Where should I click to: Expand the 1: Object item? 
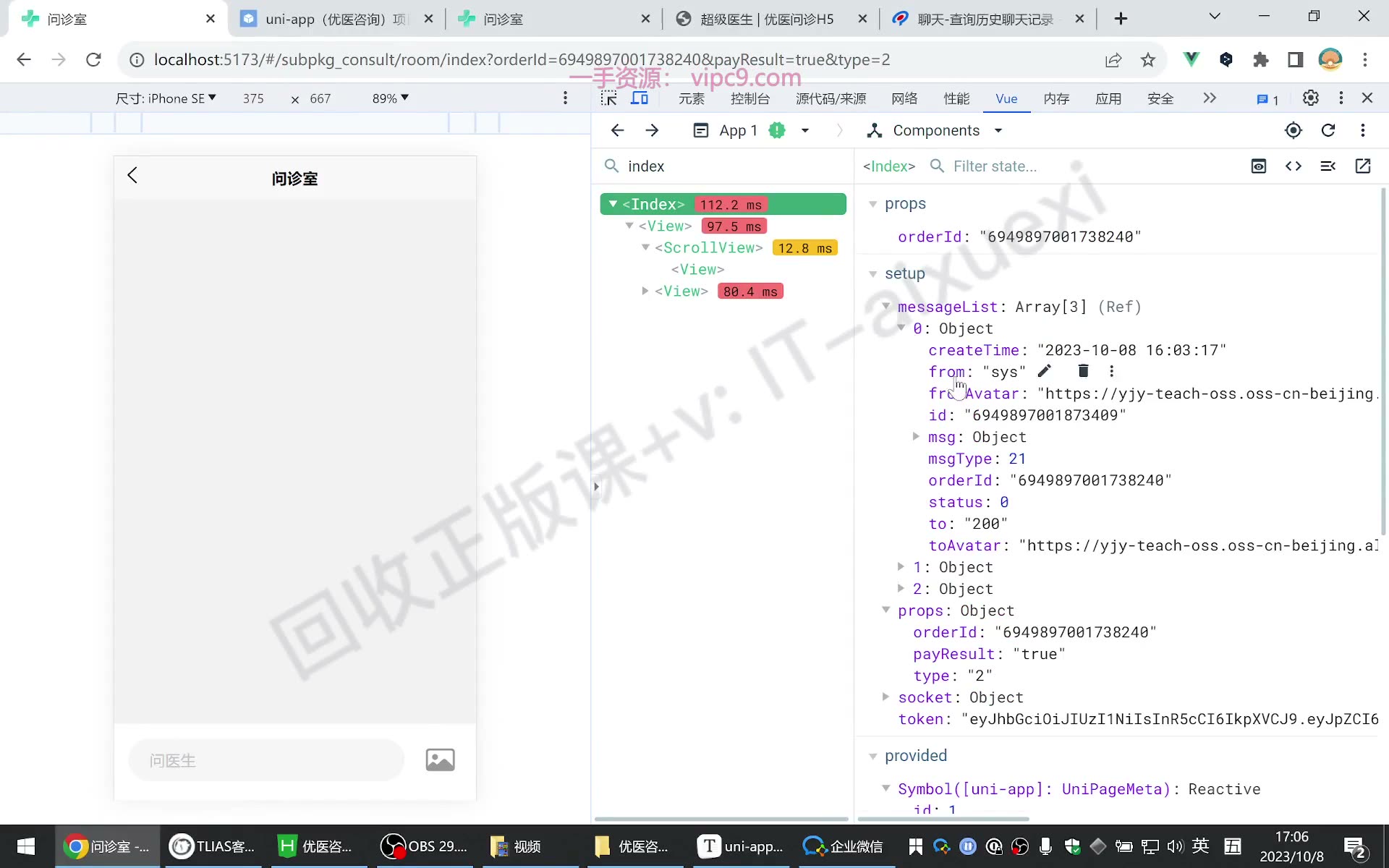tap(901, 566)
